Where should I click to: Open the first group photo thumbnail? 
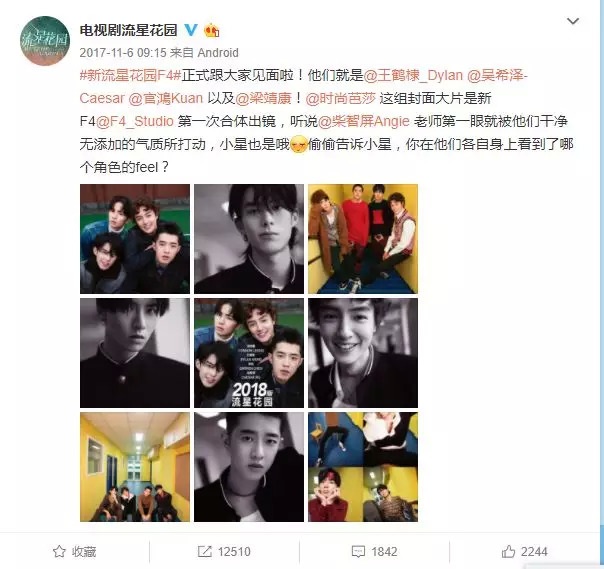click(135, 239)
